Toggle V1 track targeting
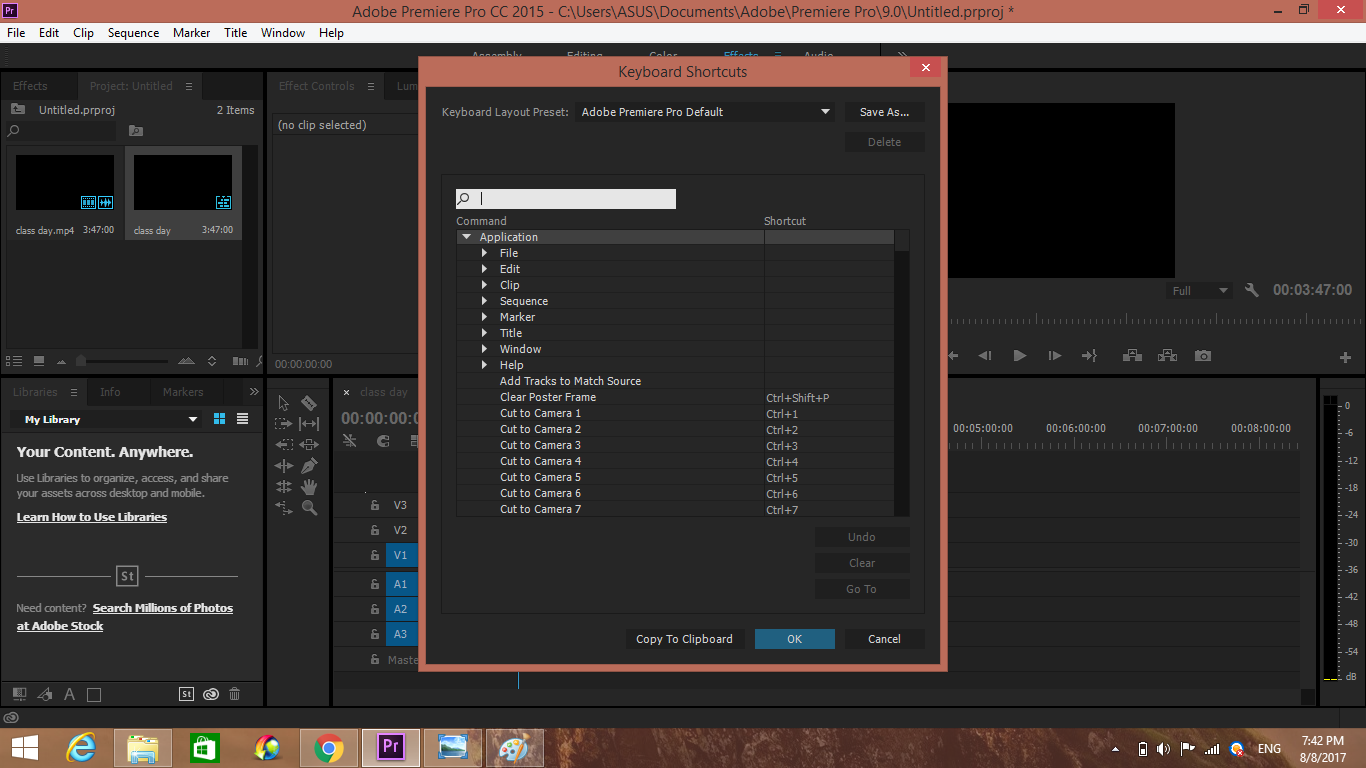 click(399, 555)
